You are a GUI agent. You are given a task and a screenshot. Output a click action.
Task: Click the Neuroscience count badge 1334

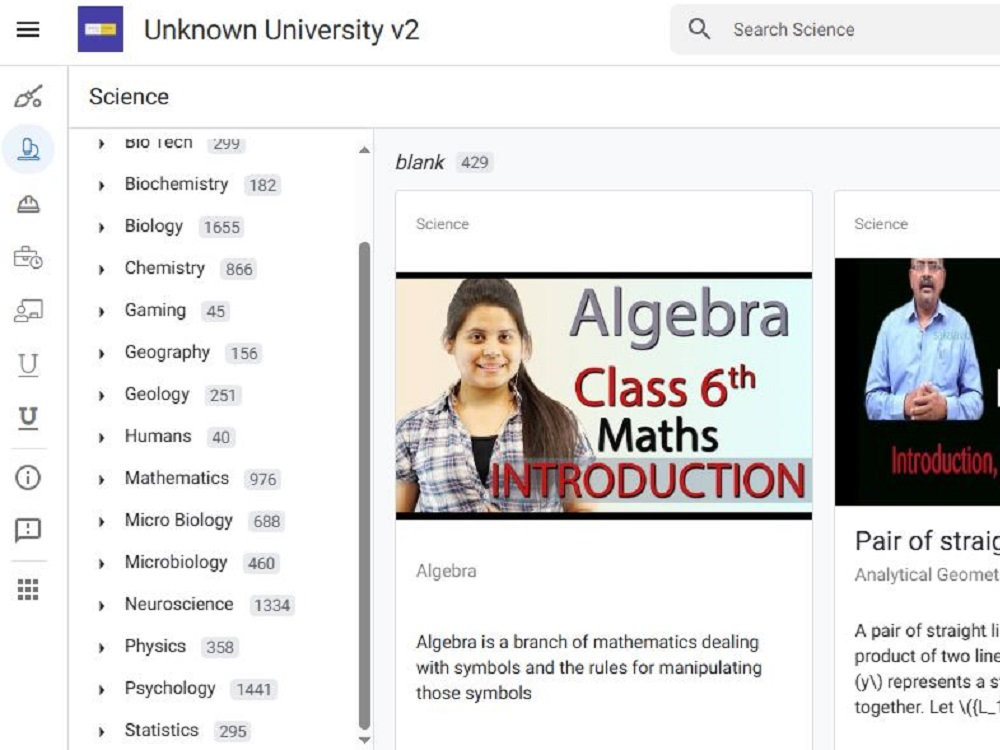pos(272,605)
